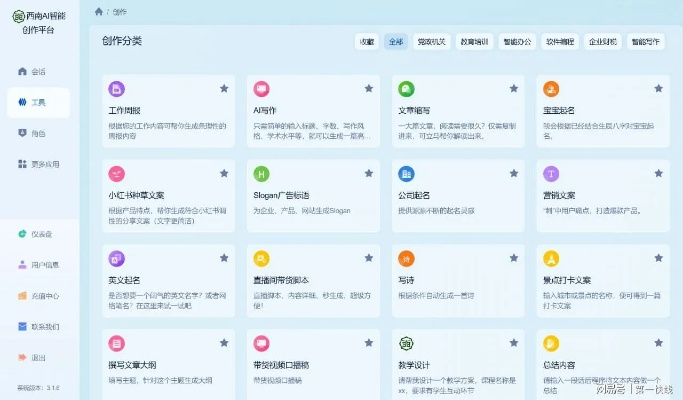
Task: Click the 工作周报 purple card icon
Action: click(x=116, y=89)
